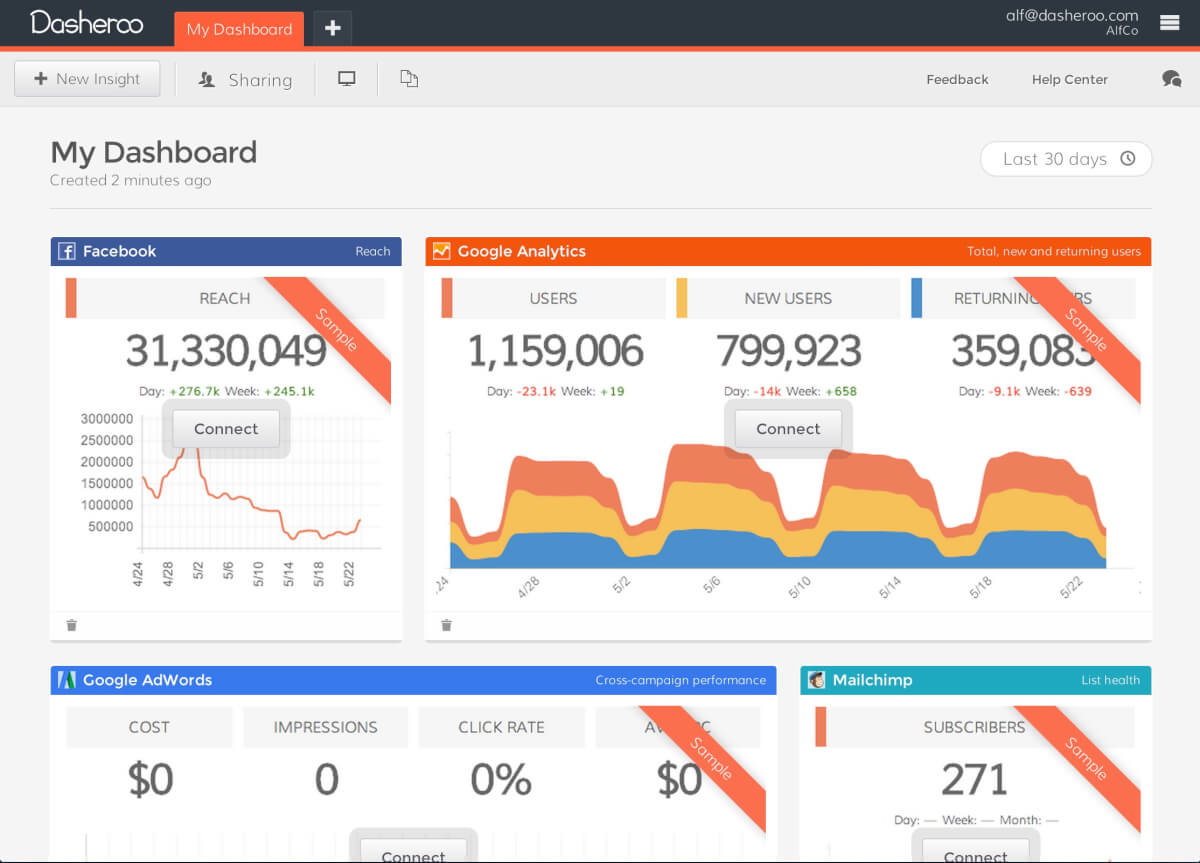
Task: Click the Created 2 minutes ago text
Action: click(x=131, y=181)
